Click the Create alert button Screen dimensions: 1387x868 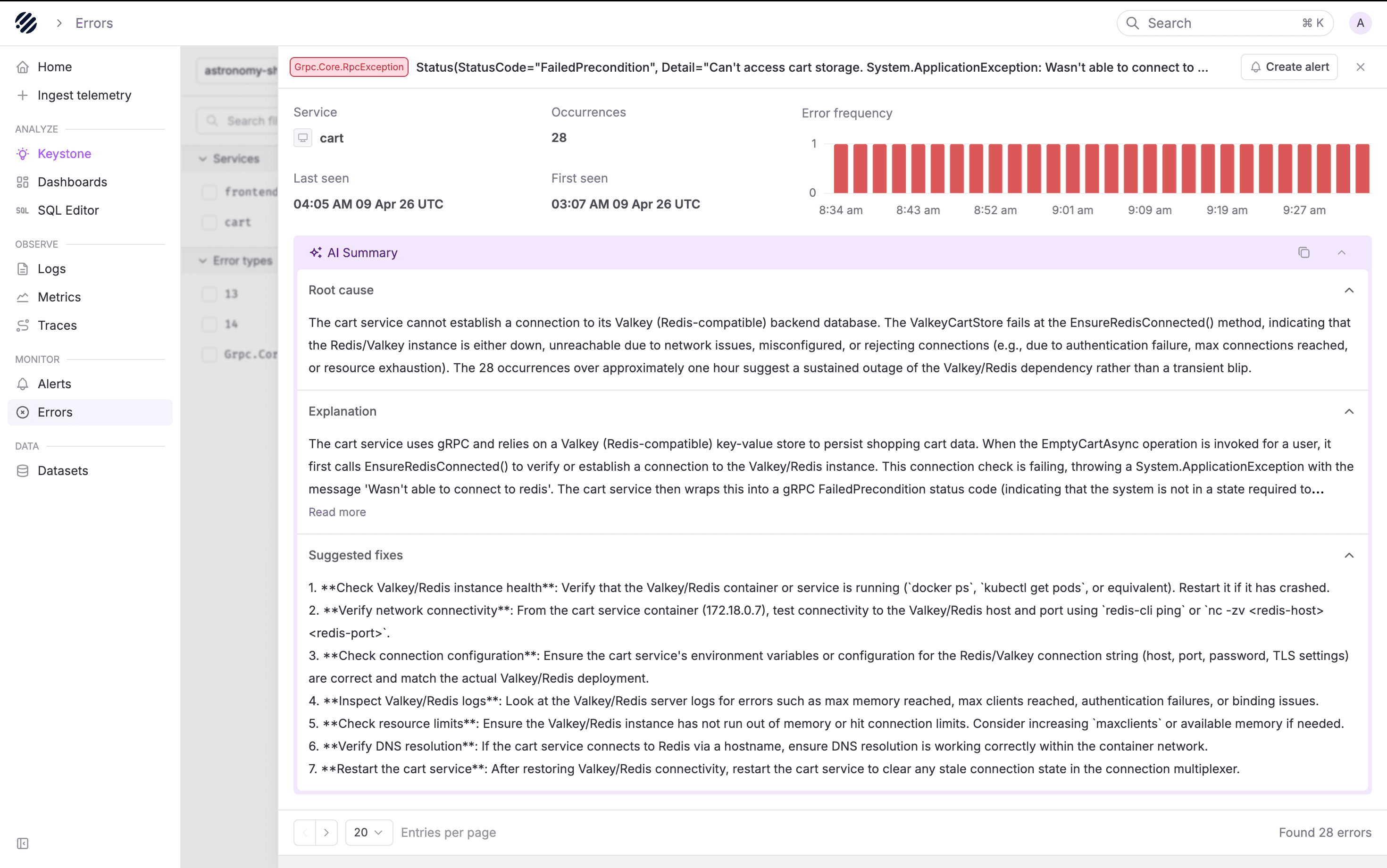1289,67
